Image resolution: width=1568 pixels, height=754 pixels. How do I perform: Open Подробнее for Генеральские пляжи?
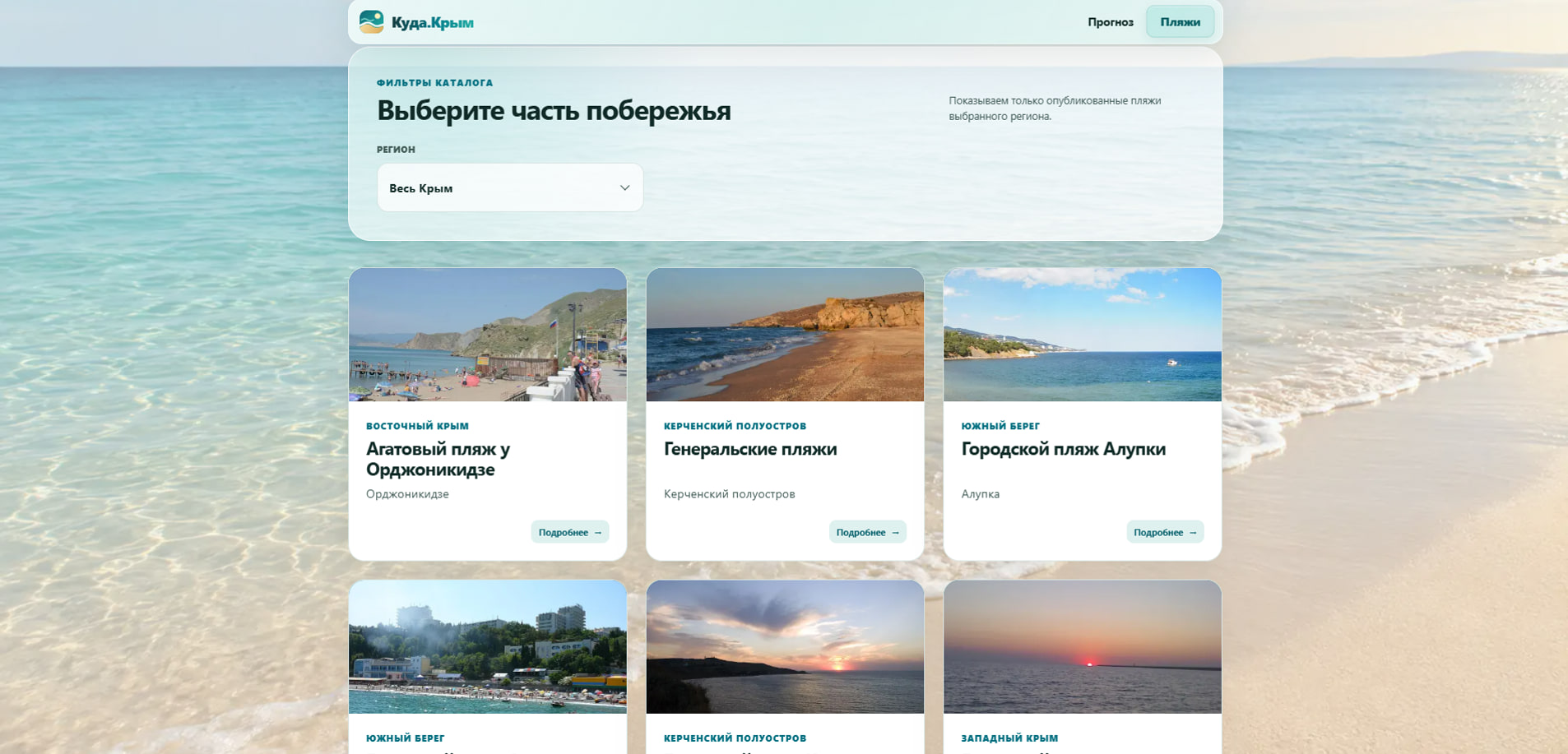[867, 532]
